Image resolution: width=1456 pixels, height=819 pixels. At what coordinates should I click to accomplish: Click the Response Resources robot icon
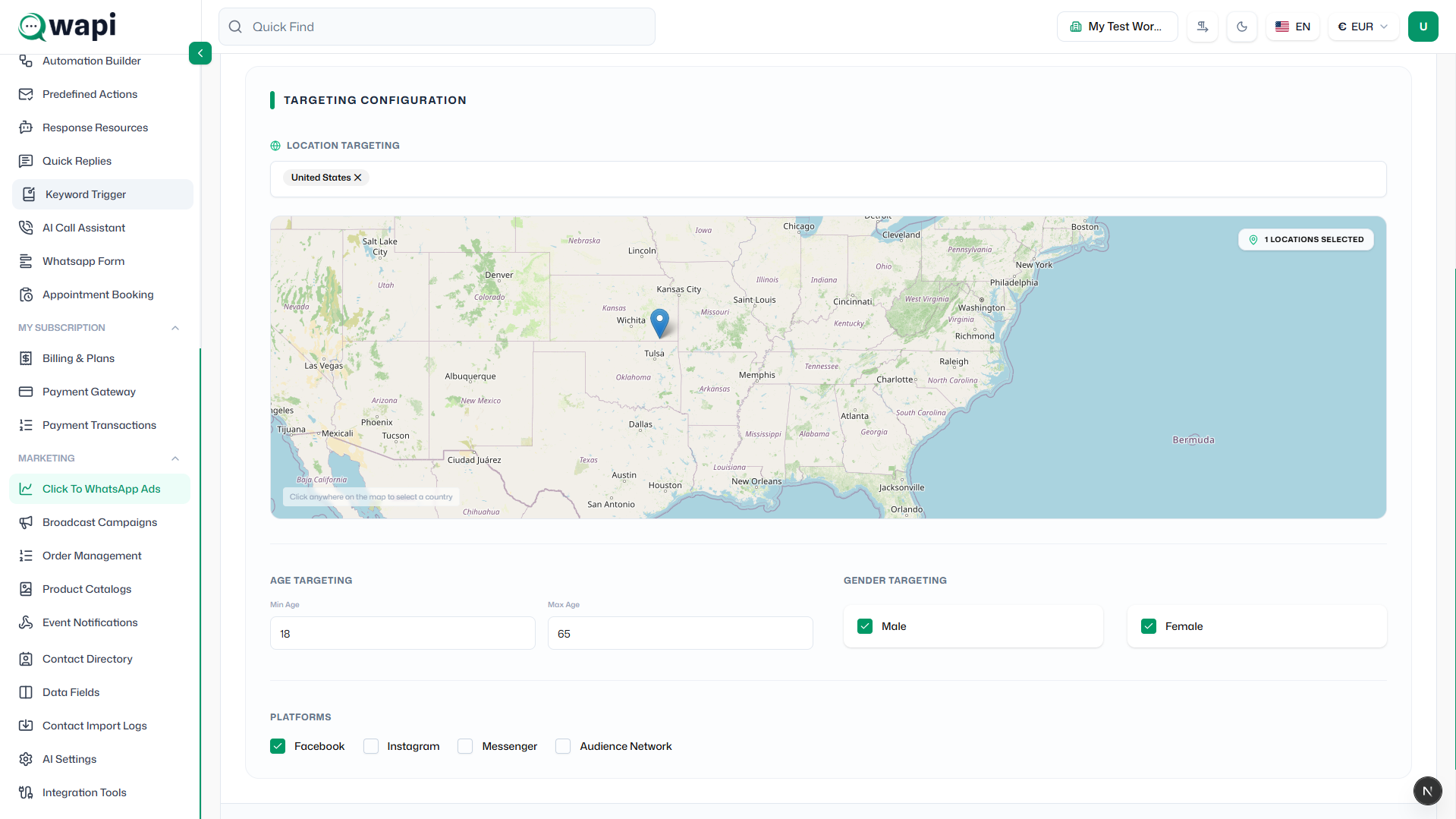coord(26,128)
